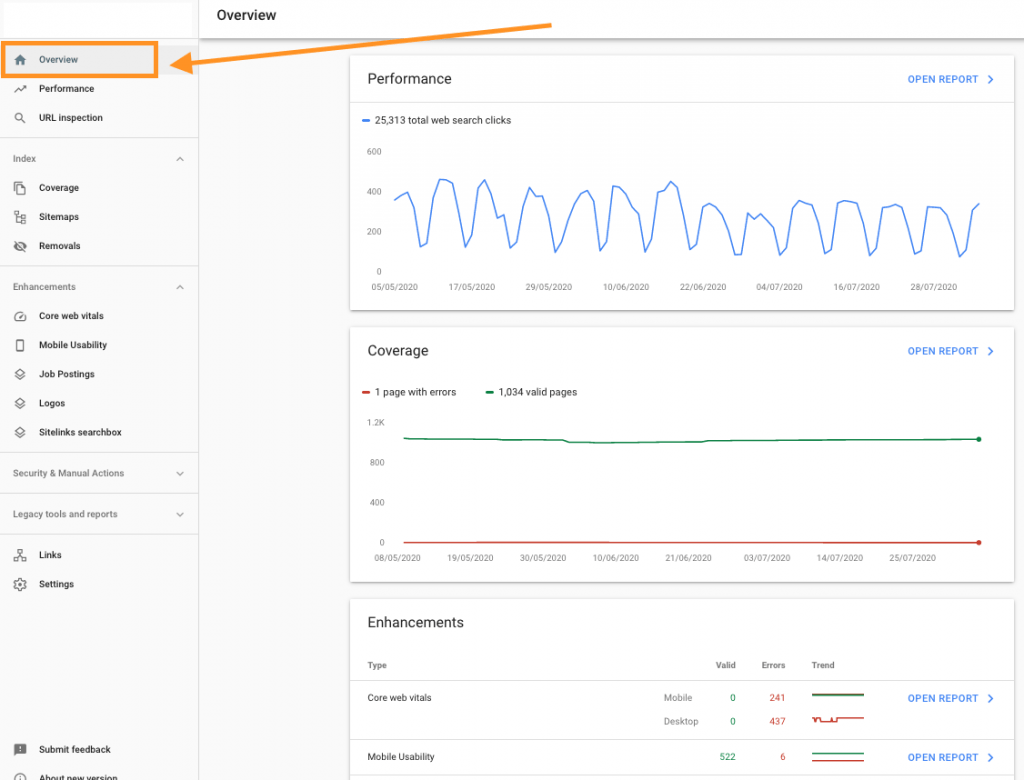Screen dimensions: 1024x780
Task: Expand Legacy tools and reports
Action: click(180, 514)
